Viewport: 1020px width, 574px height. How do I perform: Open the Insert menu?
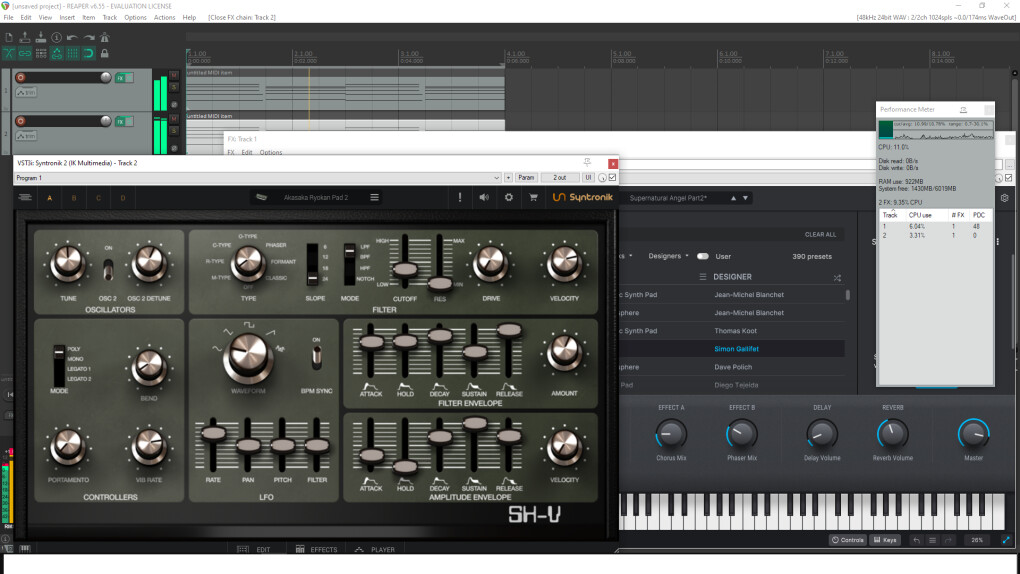click(67, 18)
